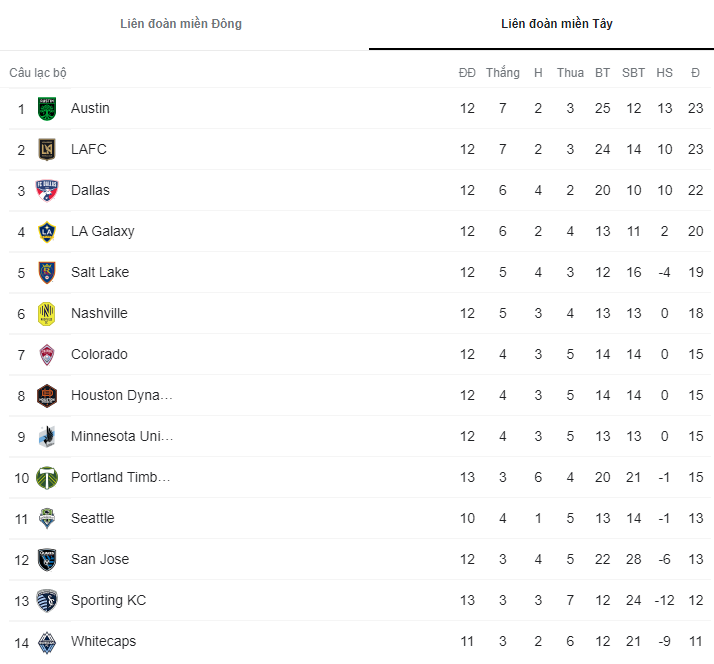Click the Colorado Rapids crest icon
The width and height of the screenshot is (714, 664).
pyautogui.click(x=47, y=354)
